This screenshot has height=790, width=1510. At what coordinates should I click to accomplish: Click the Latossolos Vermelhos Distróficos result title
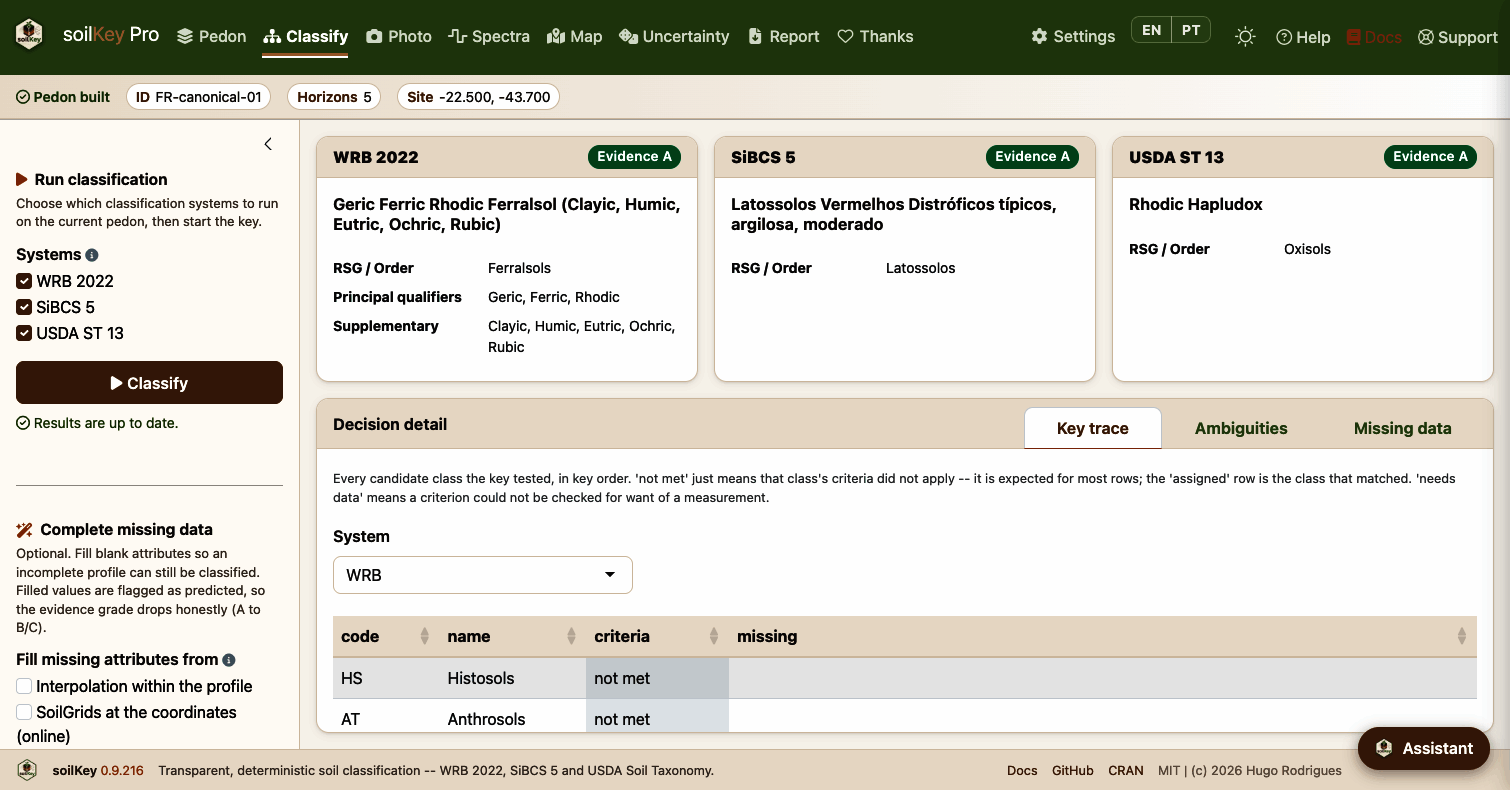click(x=893, y=214)
